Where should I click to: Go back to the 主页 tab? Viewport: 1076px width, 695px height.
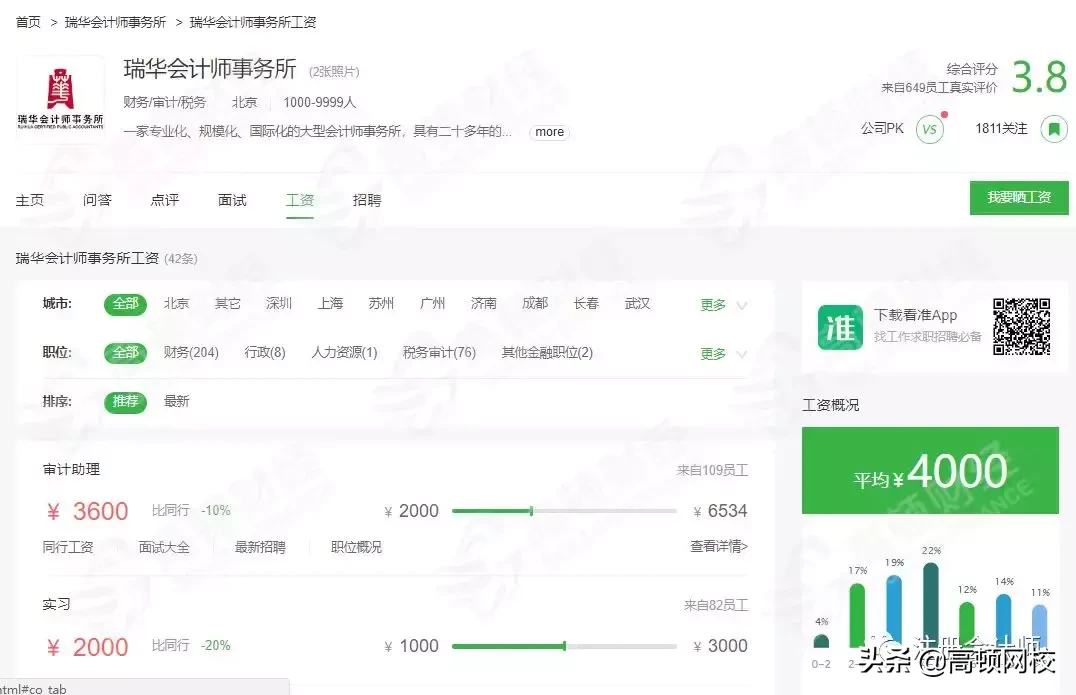(30, 199)
